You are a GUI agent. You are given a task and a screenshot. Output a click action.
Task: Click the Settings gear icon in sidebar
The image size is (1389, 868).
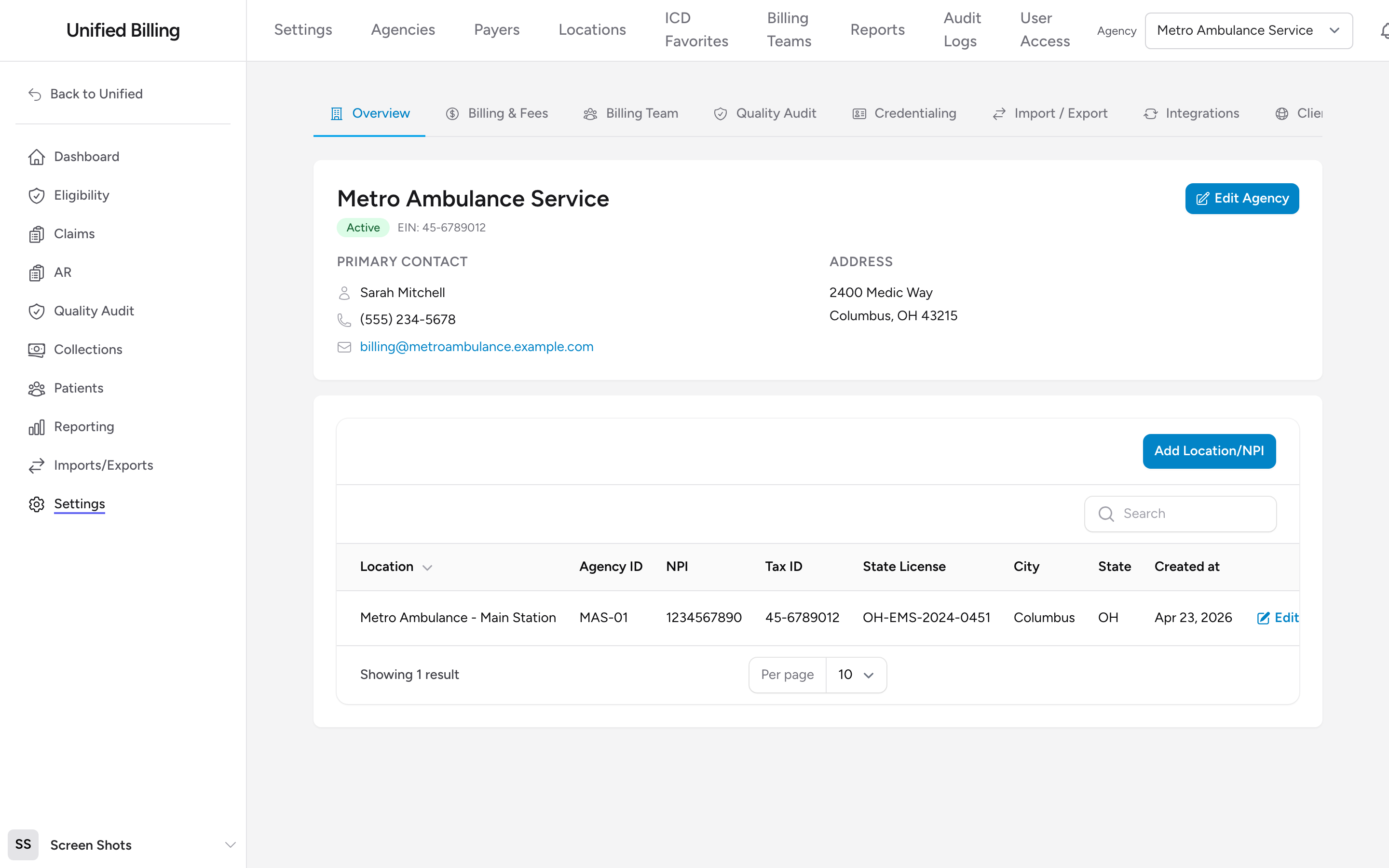pyautogui.click(x=37, y=504)
